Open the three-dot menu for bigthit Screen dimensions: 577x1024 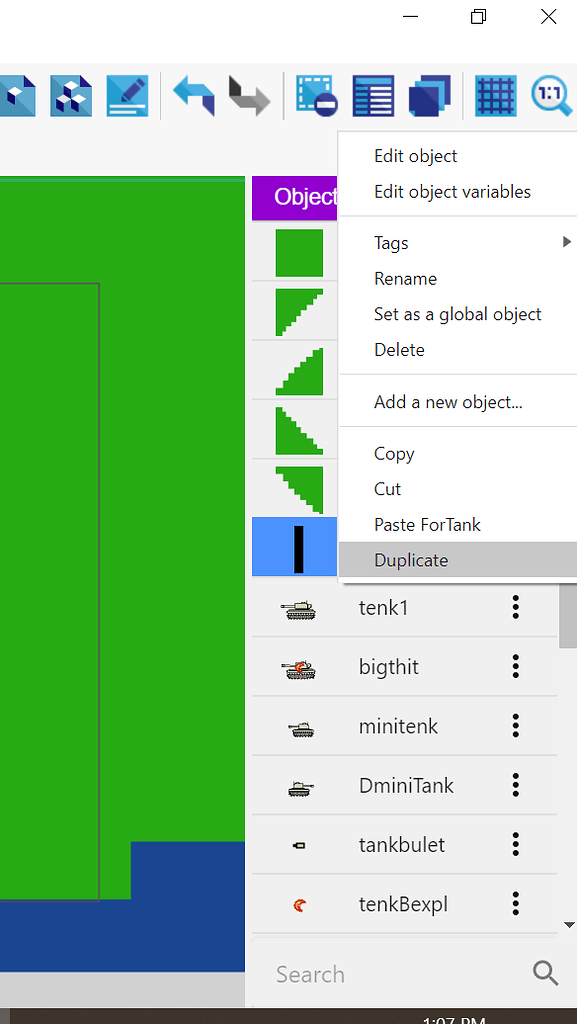click(516, 667)
